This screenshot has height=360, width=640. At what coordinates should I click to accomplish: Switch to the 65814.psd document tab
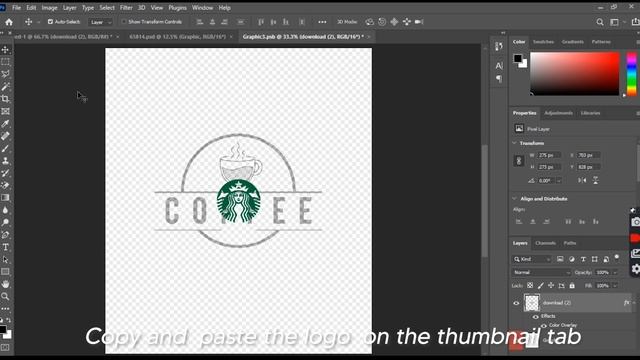pos(178,37)
